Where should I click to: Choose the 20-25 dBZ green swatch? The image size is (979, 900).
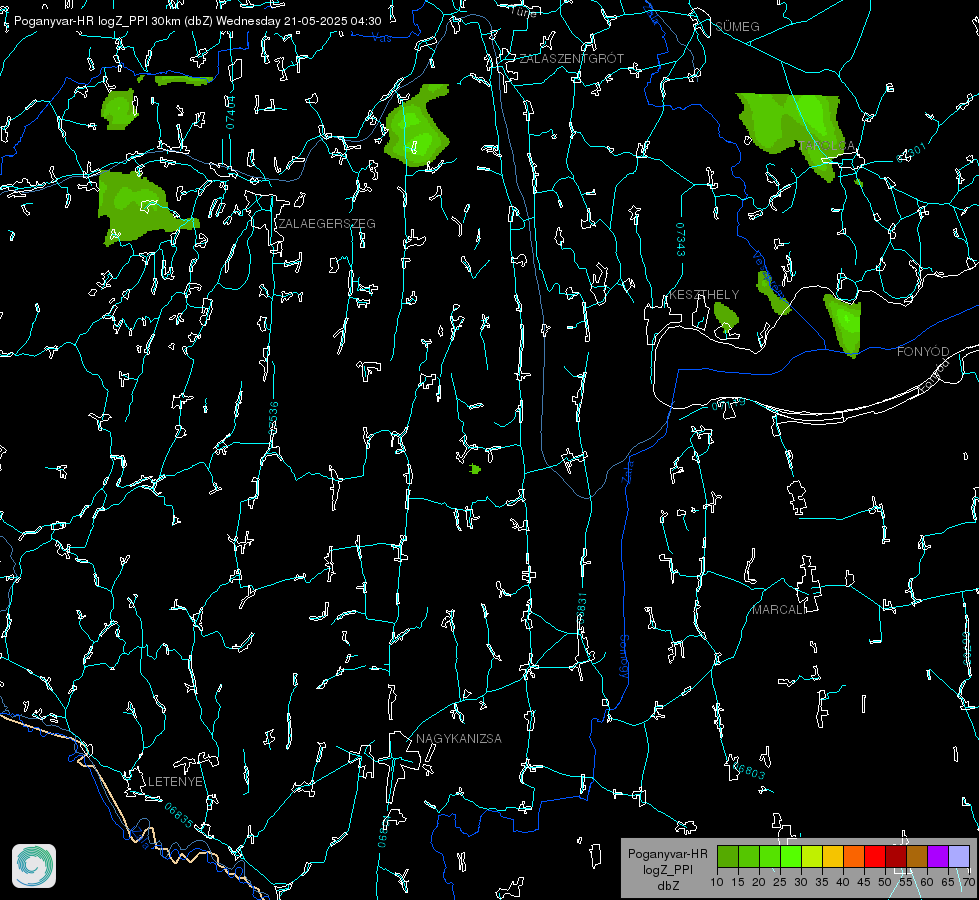(770, 856)
